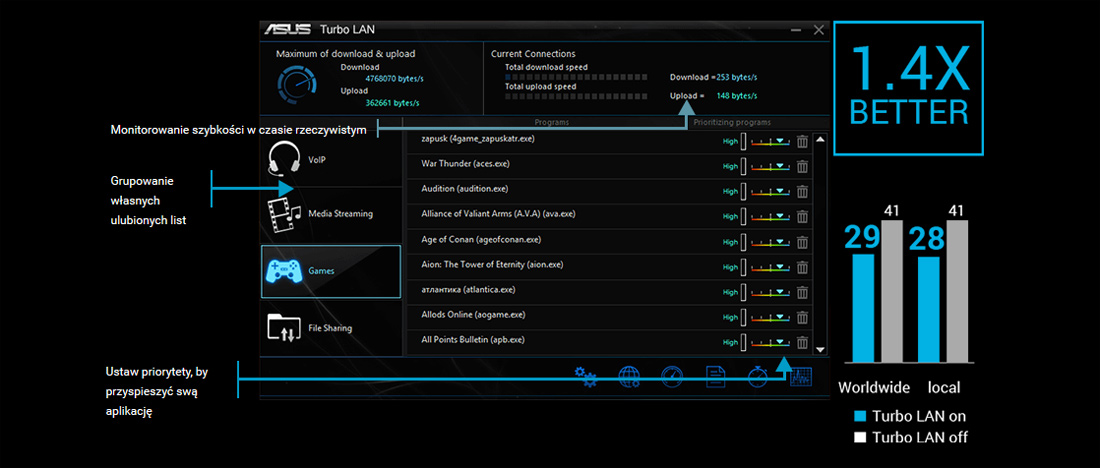Click the traffic graph monitor icon
1100x468 pixels.
[x=800, y=377]
